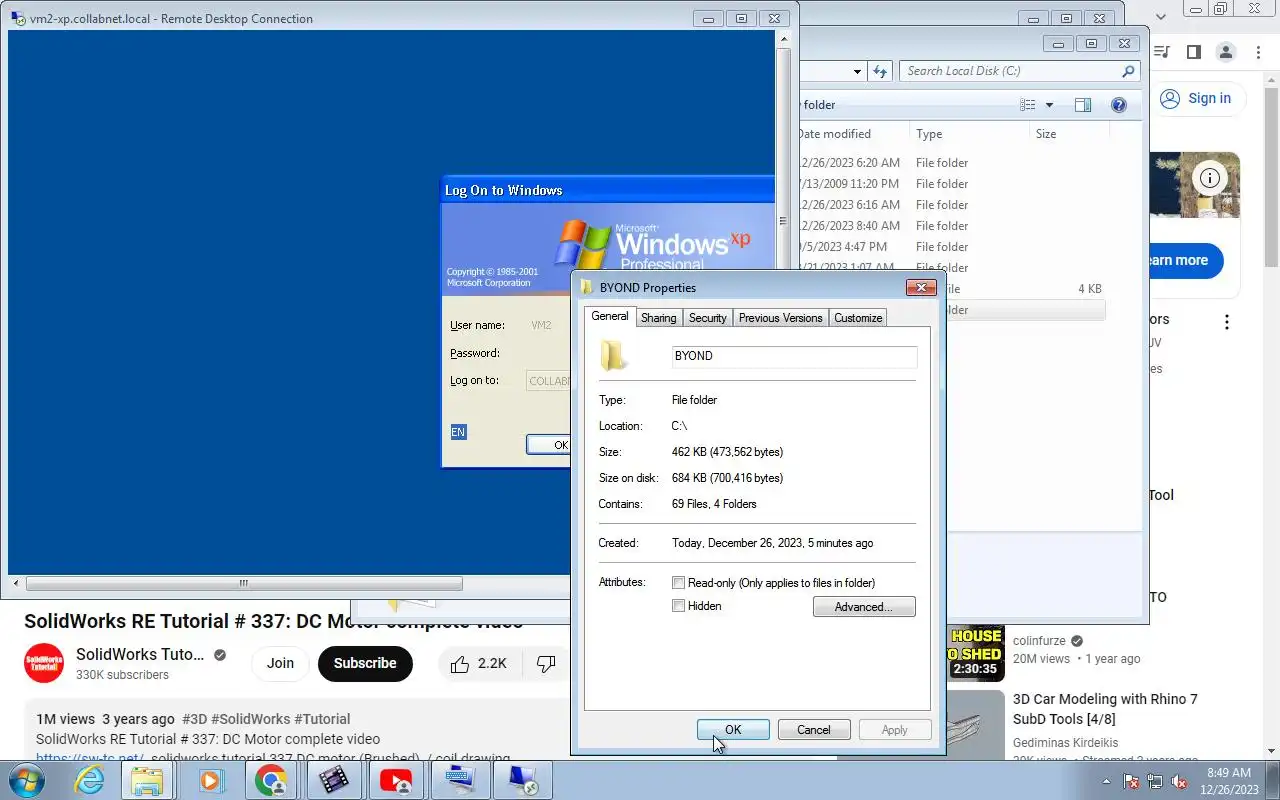Open 3D Car Modeling with Rhino 7 video
Image resolution: width=1280 pixels, height=800 pixels.
1105,709
